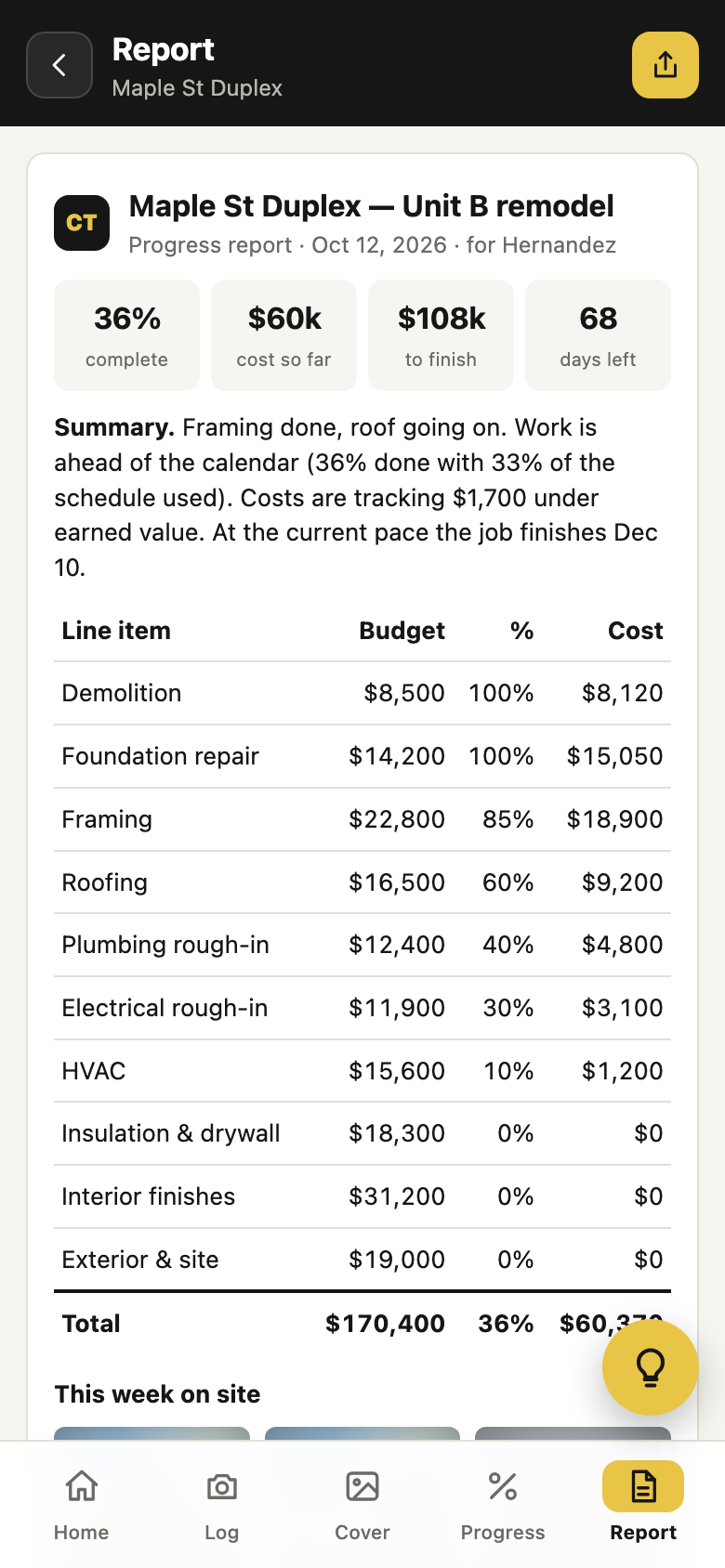Select the Report tab icon
725x1568 pixels.
point(643,1486)
